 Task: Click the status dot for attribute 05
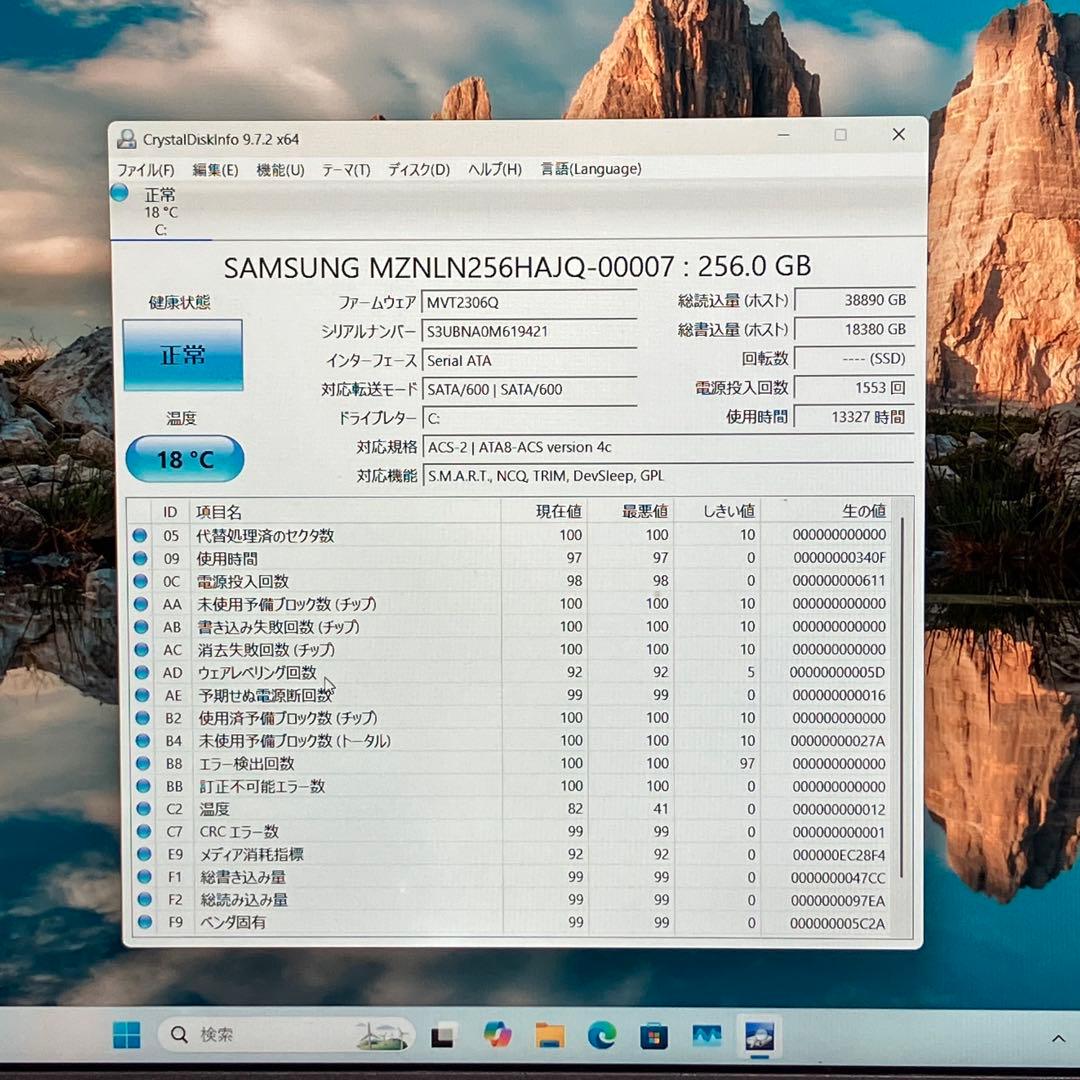(141, 536)
